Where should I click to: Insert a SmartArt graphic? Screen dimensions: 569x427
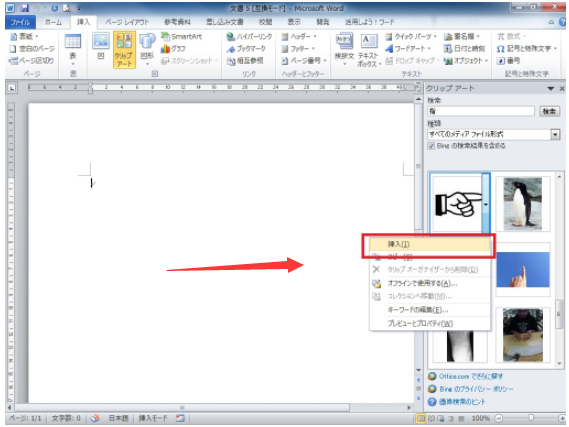(182, 36)
